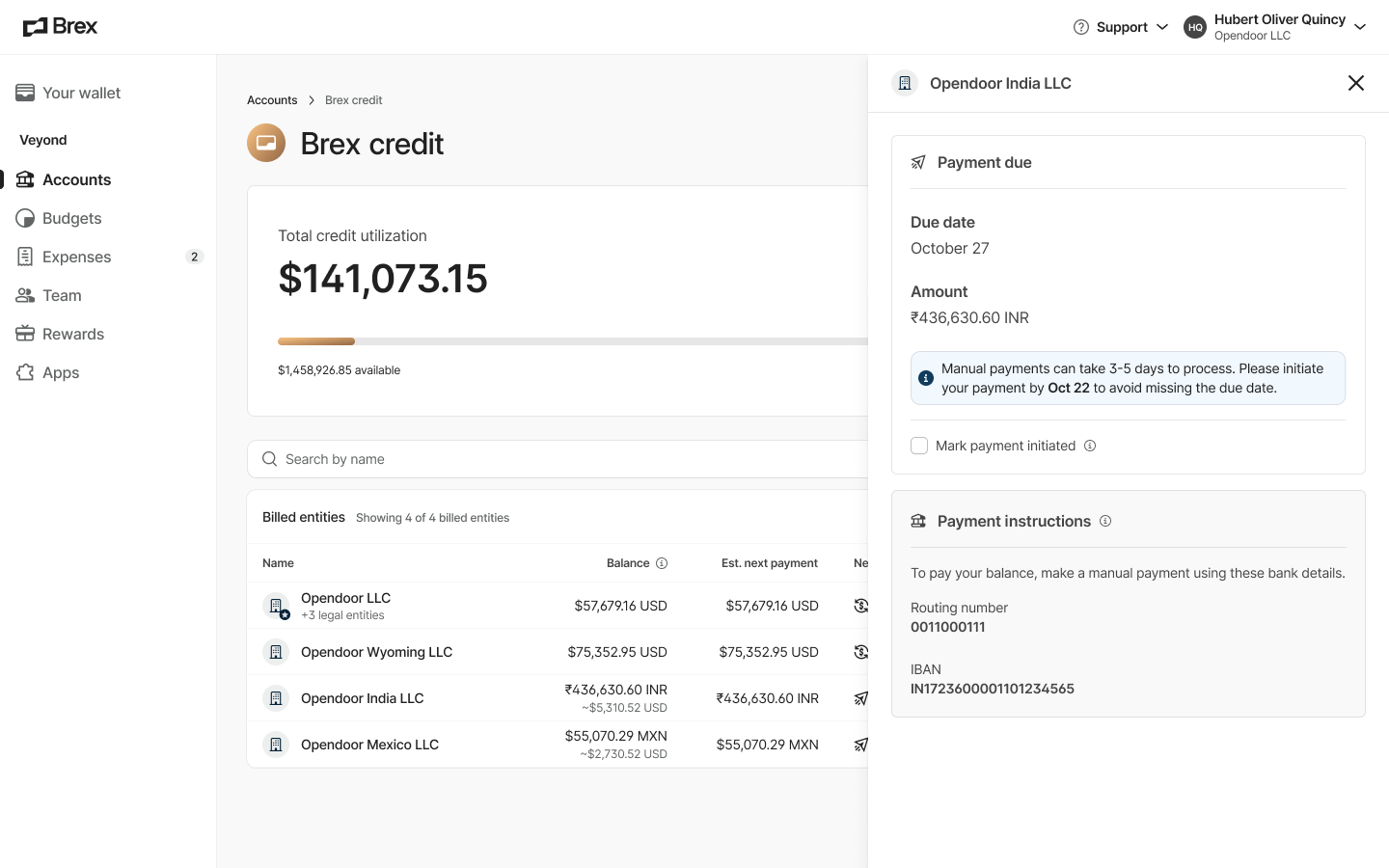Click Brex credit breadcrumb text
Screen dimensions: 1389x868
[353, 100]
